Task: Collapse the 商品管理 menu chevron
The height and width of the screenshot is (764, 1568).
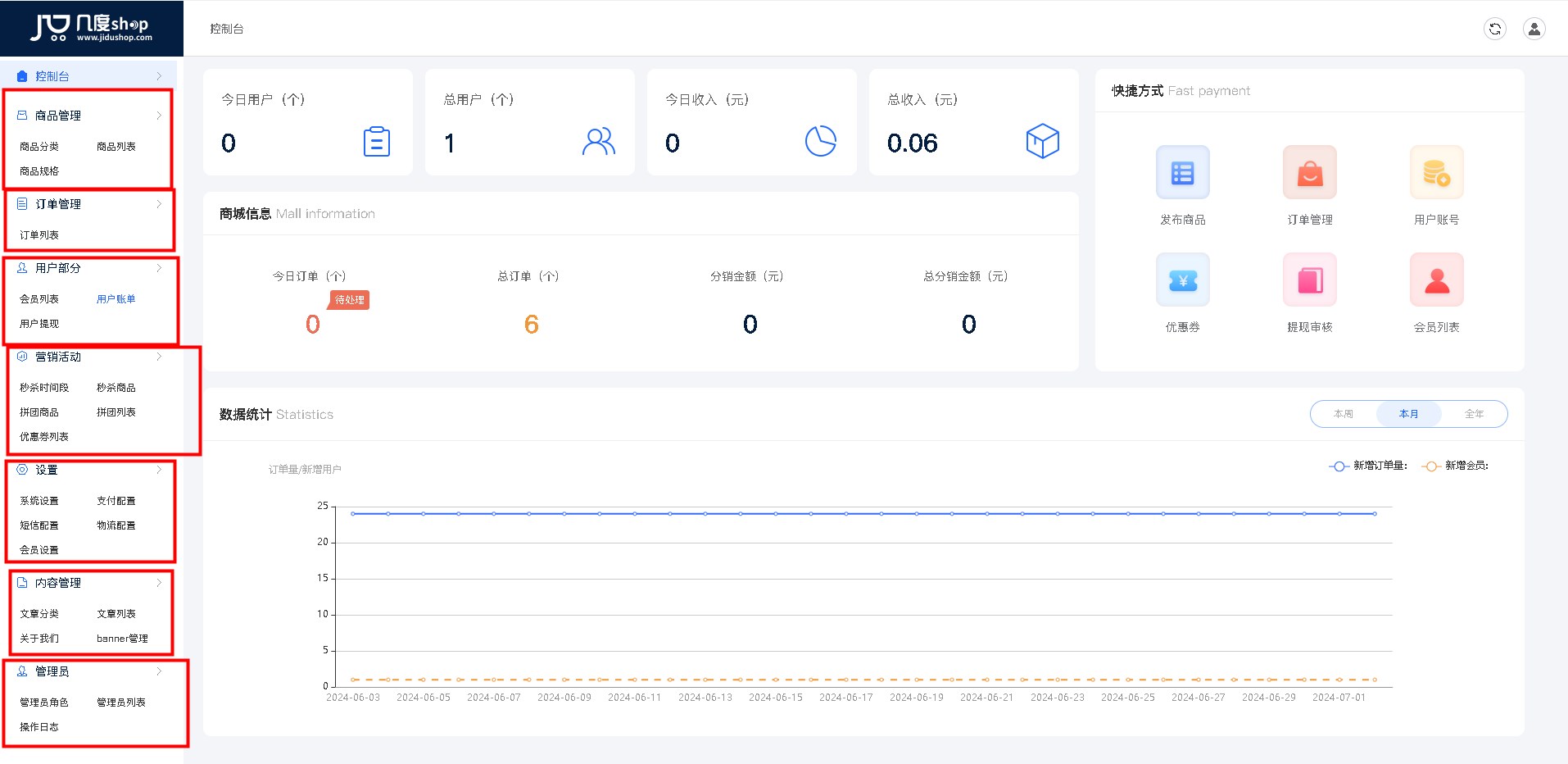Action: [x=159, y=116]
